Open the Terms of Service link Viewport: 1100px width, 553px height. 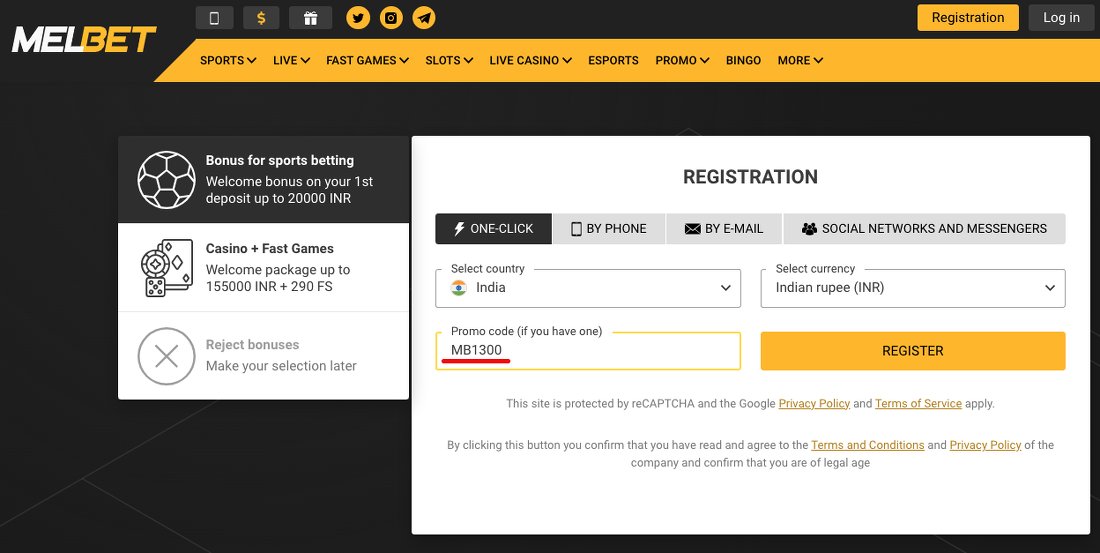pyautogui.click(x=918, y=404)
